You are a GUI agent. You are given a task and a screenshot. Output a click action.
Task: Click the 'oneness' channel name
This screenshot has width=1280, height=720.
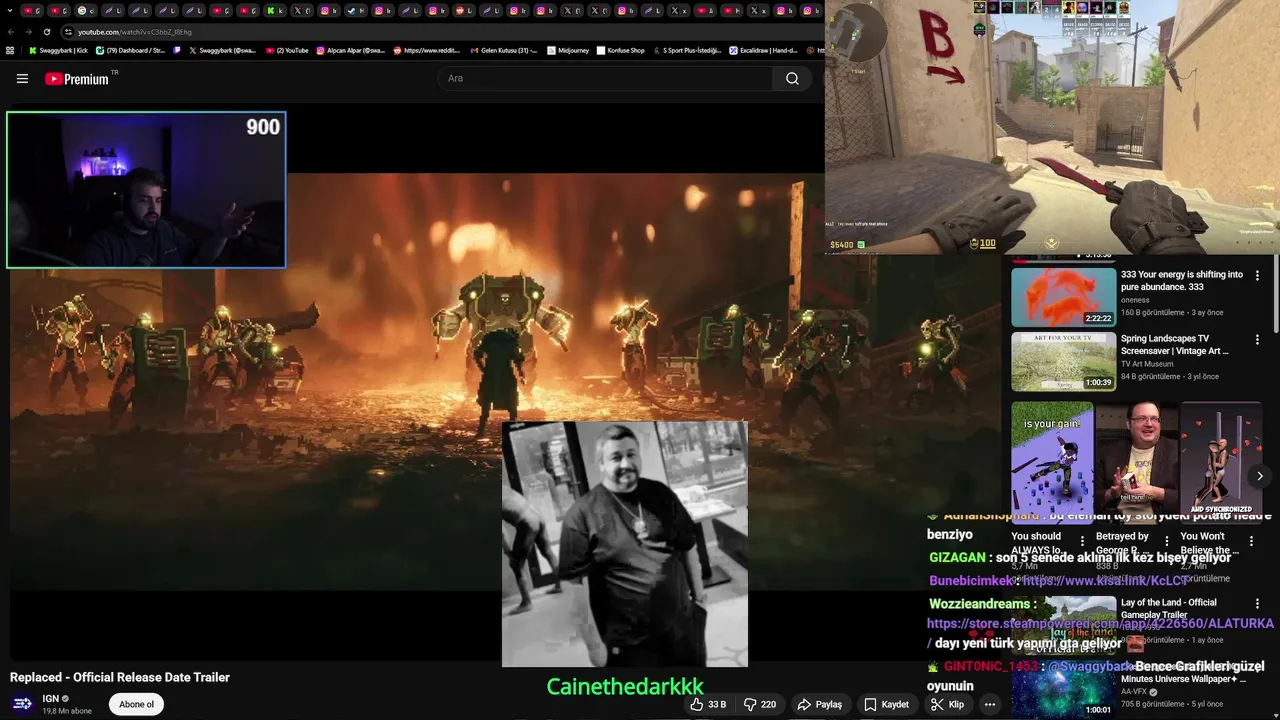tap(1135, 300)
